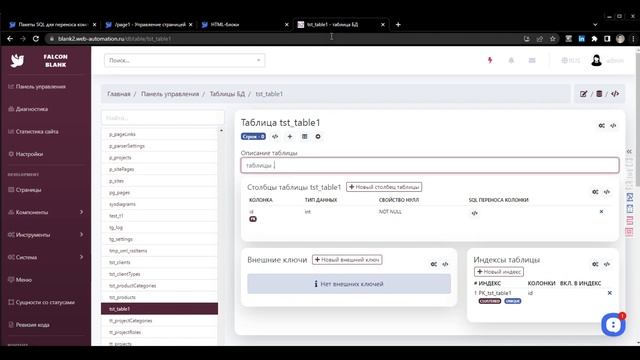The image size is (640, 360).
Task: Select pg_pages in the table list
Action: point(159,192)
